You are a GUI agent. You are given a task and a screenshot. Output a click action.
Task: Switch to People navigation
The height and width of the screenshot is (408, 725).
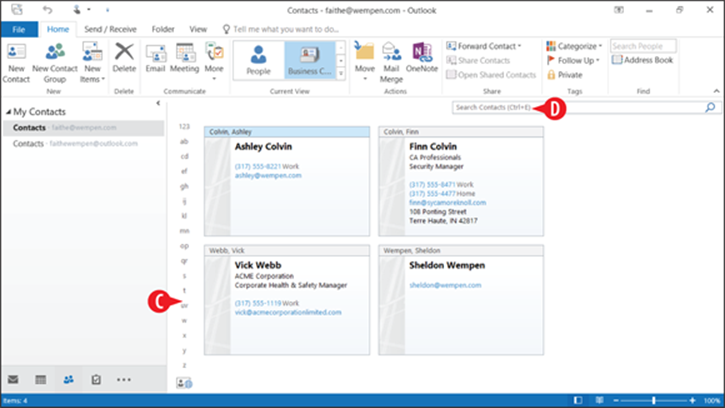point(68,380)
